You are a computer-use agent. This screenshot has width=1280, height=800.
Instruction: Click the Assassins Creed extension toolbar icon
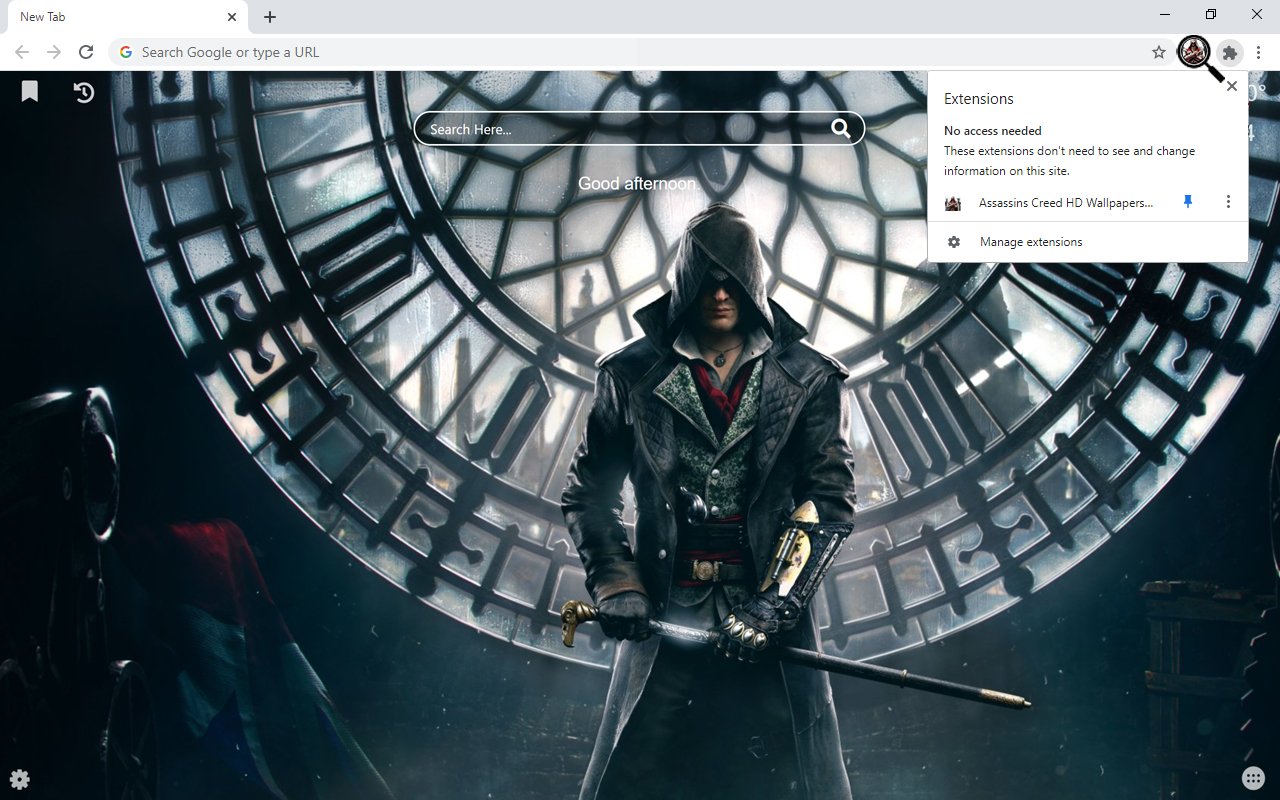point(1194,52)
